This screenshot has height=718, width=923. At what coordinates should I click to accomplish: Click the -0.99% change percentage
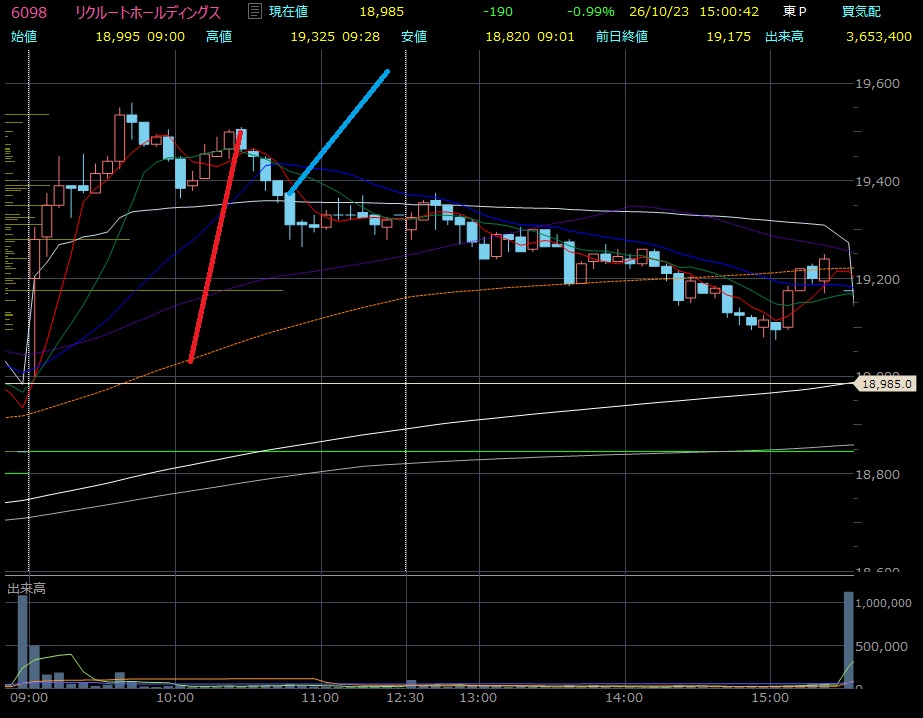590,12
